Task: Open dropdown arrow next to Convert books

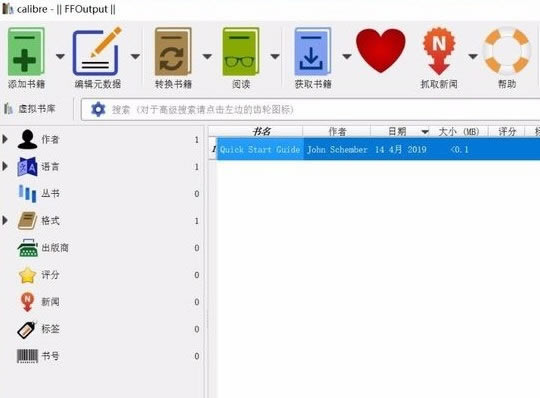Action: click(207, 56)
